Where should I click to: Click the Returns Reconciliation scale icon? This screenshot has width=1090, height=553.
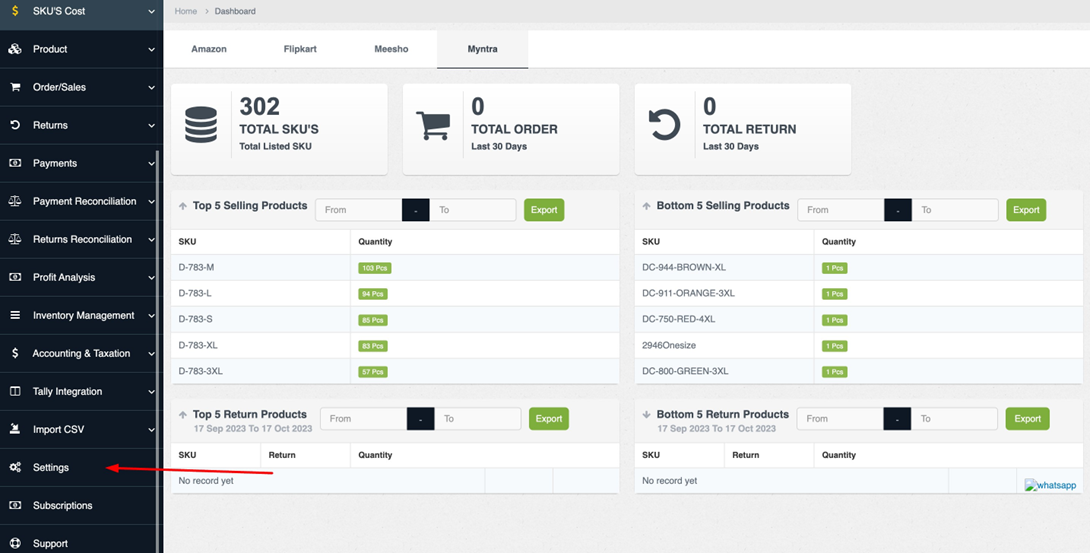click(x=15, y=239)
